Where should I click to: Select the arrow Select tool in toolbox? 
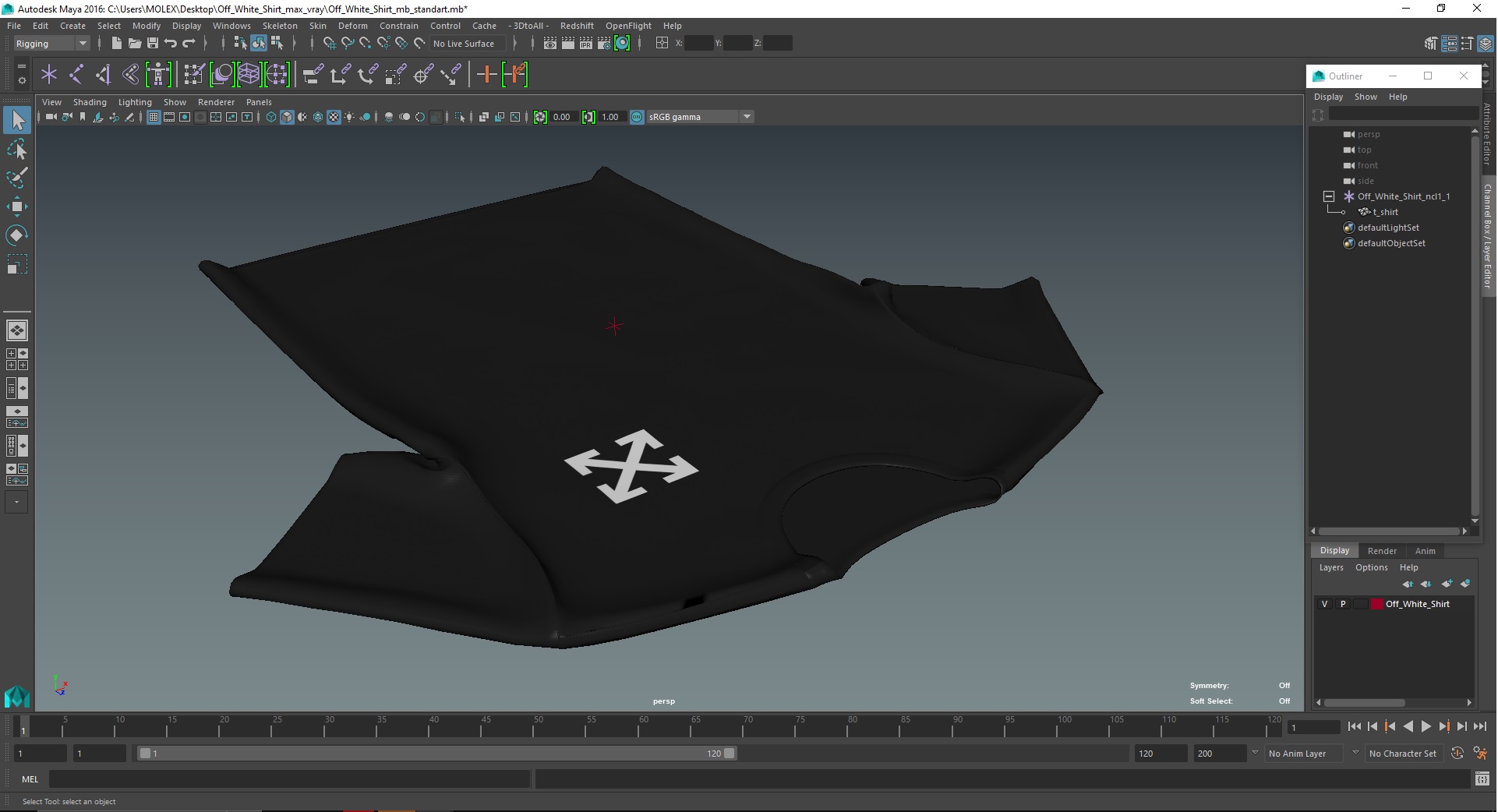pyautogui.click(x=17, y=120)
